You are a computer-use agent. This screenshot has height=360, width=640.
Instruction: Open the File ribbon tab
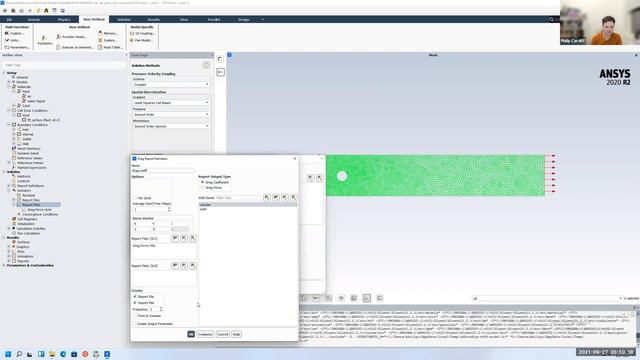(x=9, y=20)
